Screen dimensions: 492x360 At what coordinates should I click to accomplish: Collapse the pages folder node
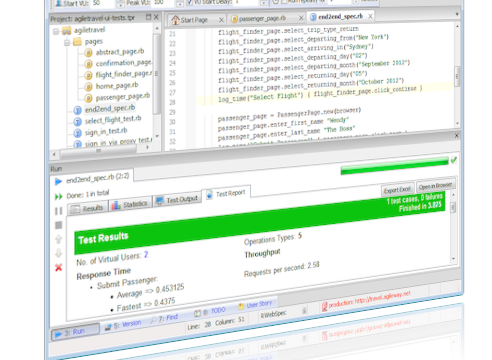pos(67,42)
